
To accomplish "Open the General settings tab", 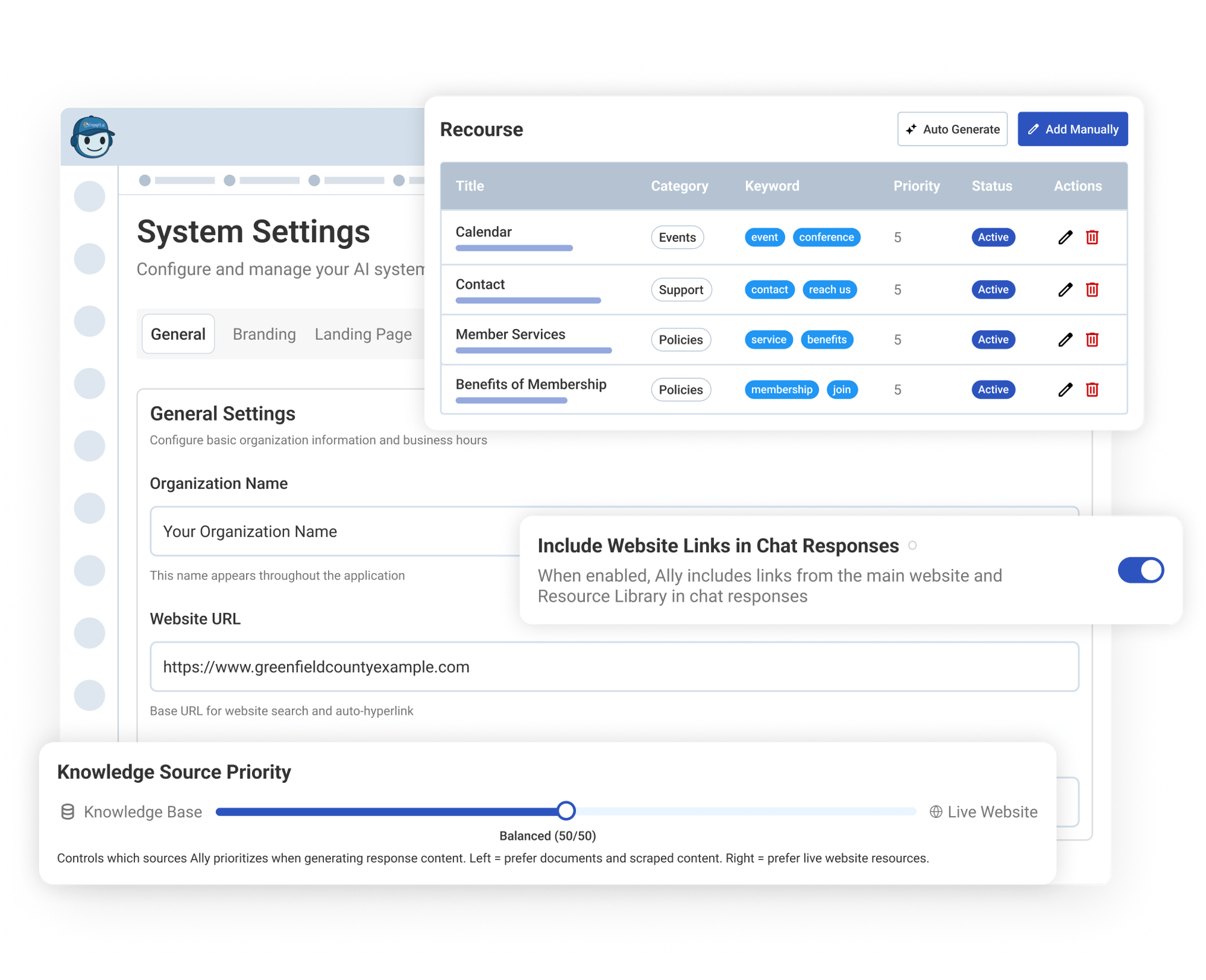I will coord(178,334).
